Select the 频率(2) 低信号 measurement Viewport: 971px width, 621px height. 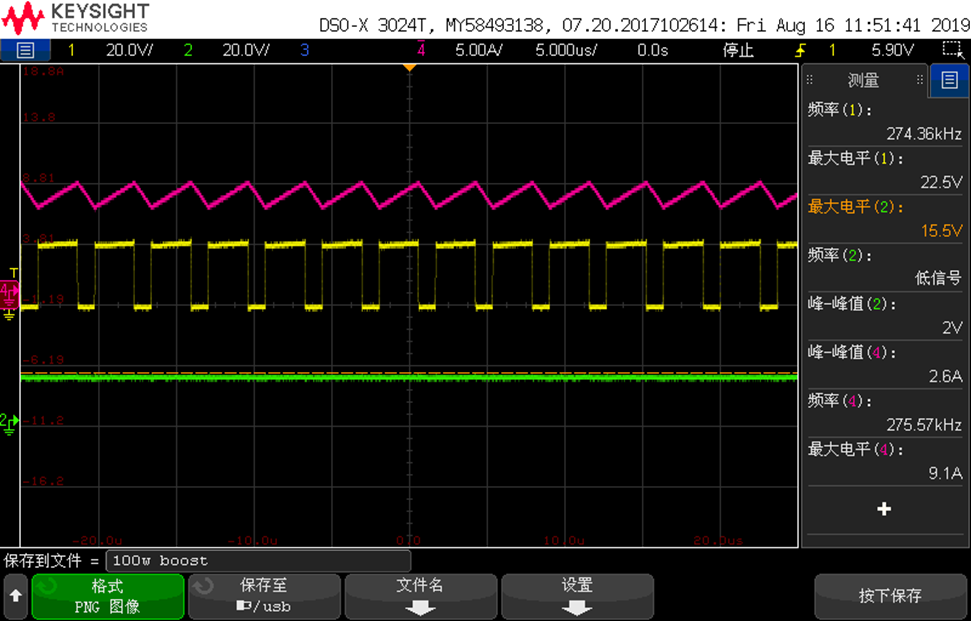[885, 267]
